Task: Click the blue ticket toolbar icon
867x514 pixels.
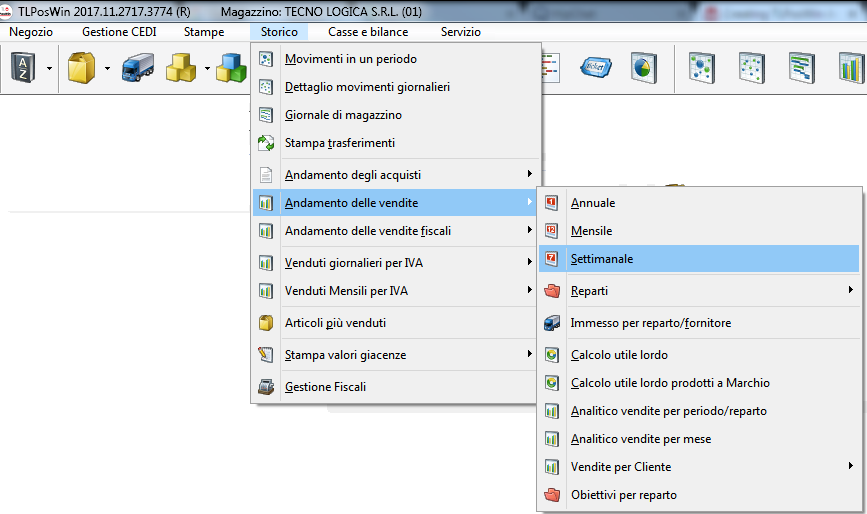Action: point(596,68)
